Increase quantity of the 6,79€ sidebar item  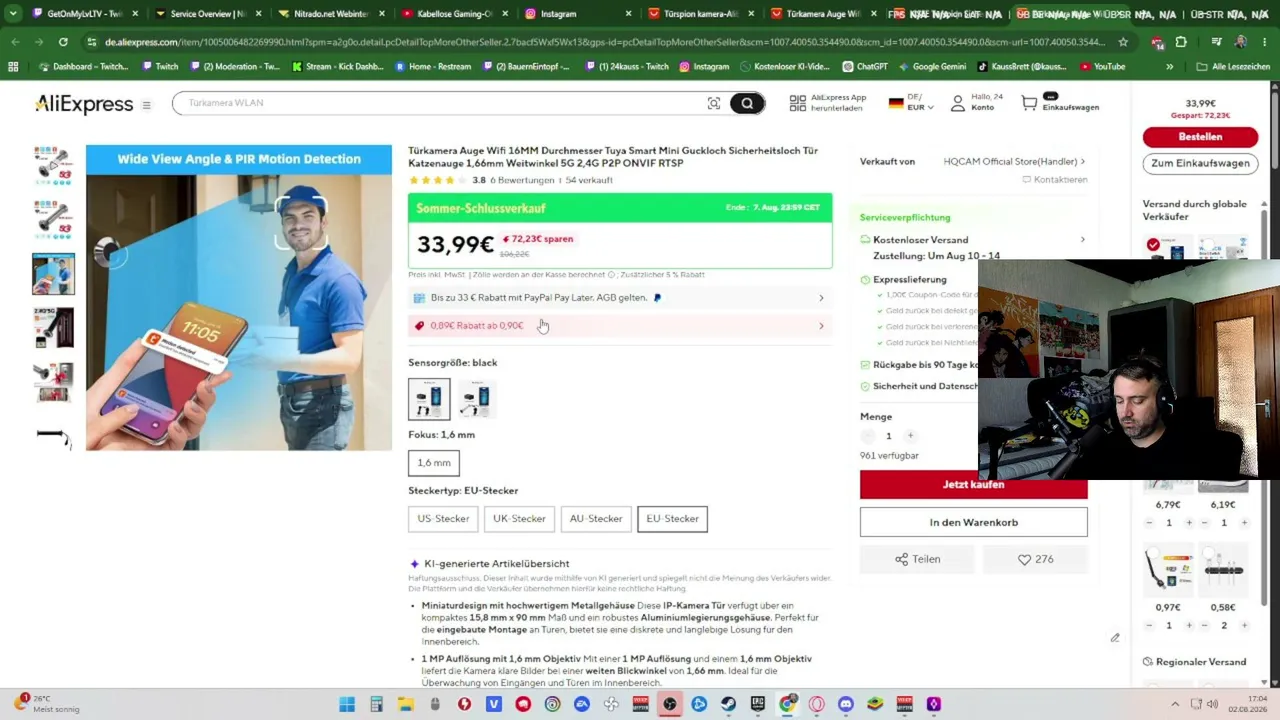coord(1189,523)
